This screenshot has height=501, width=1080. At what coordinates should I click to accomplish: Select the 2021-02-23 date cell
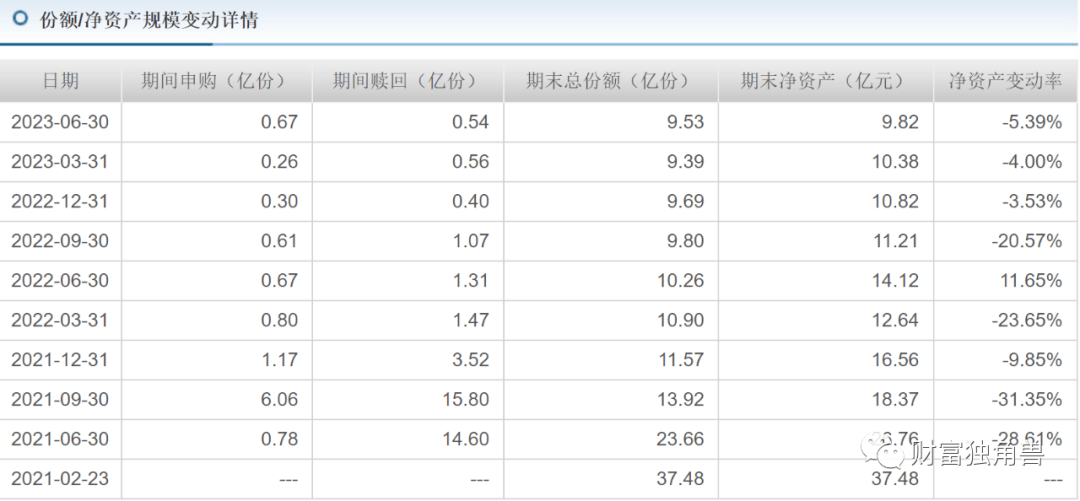tap(60, 479)
